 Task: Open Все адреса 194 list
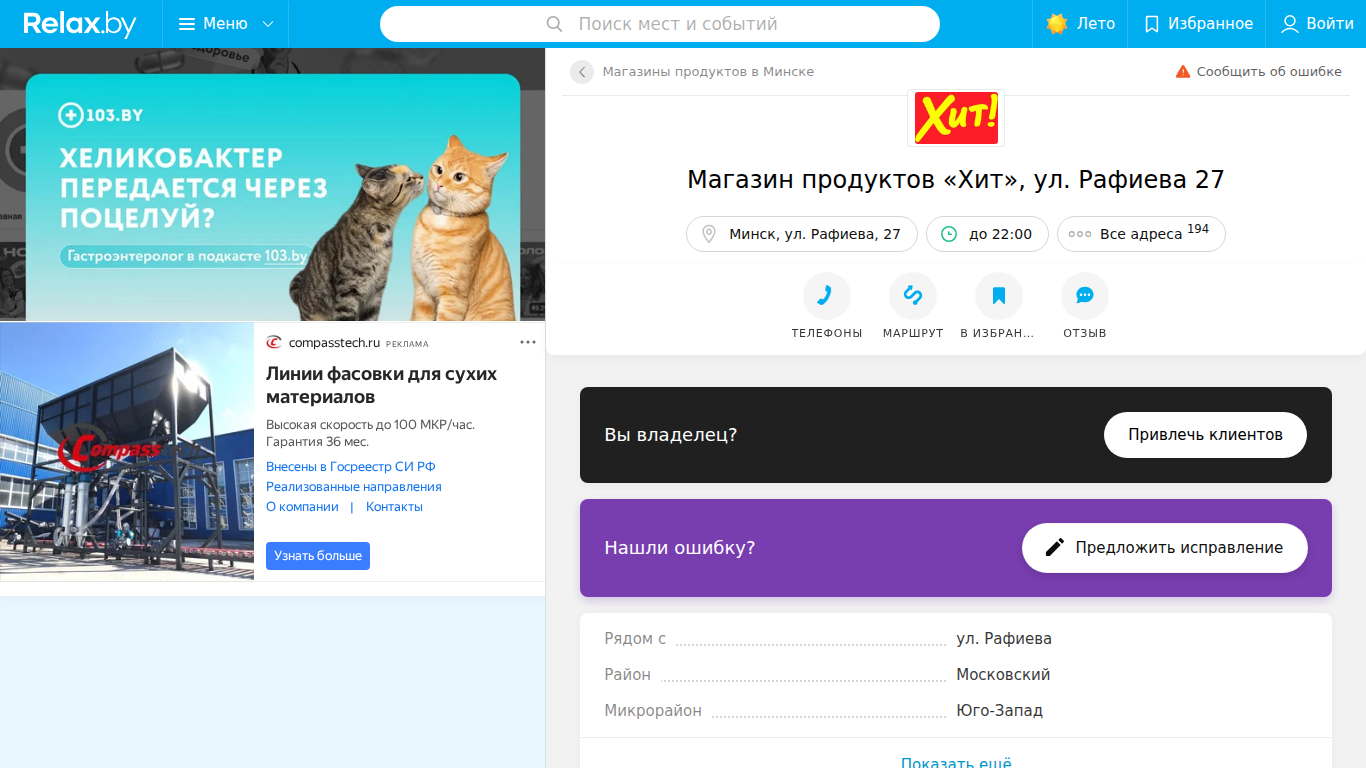[1141, 234]
